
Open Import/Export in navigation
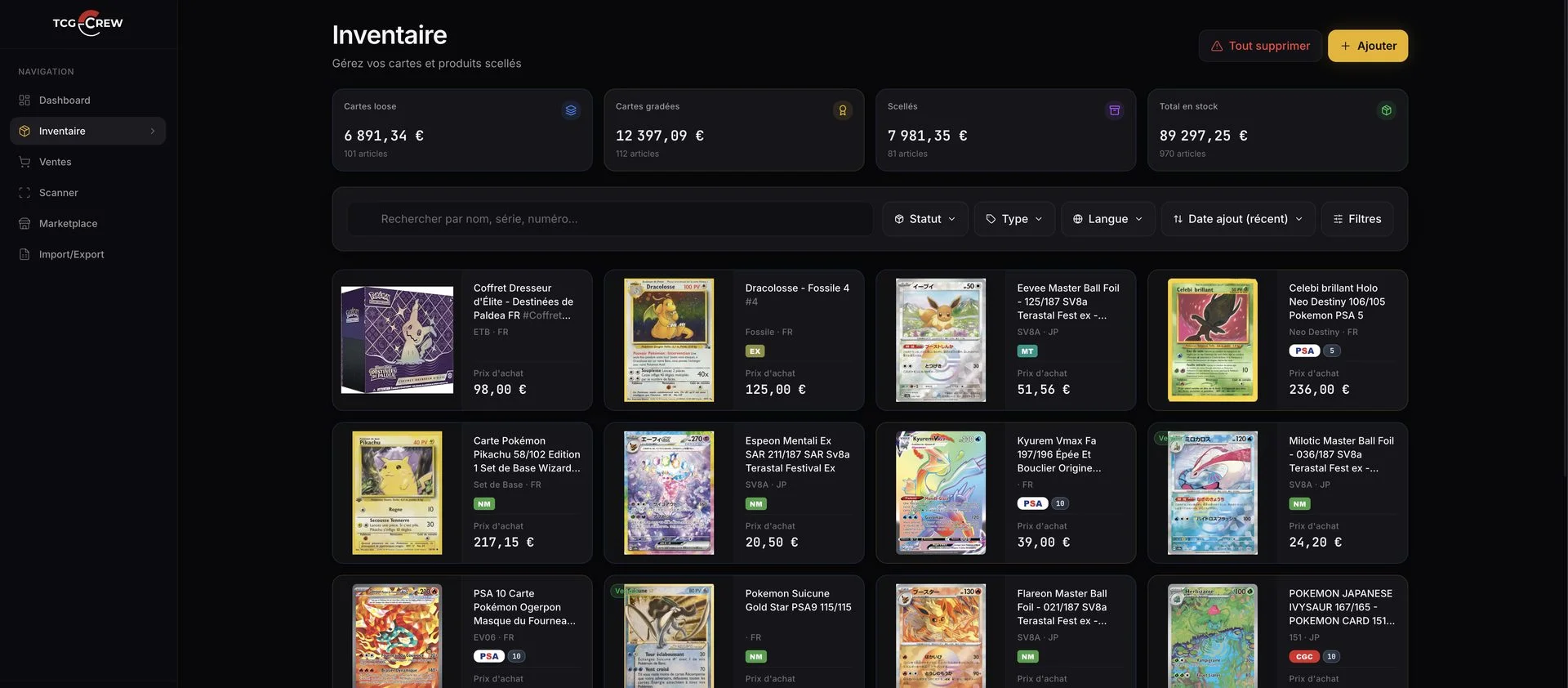(88, 254)
